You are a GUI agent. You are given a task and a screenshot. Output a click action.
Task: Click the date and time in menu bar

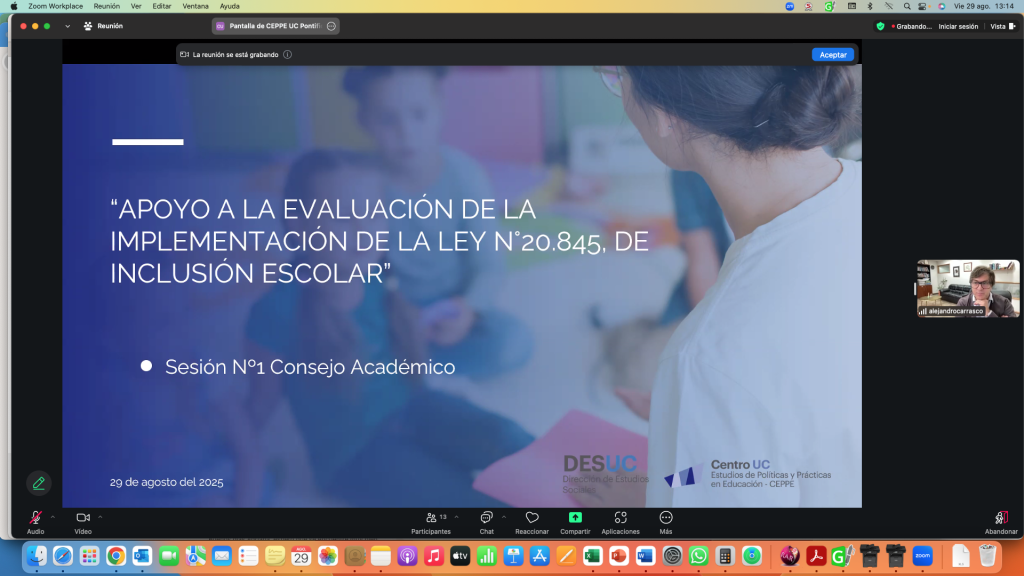[x=984, y=6]
